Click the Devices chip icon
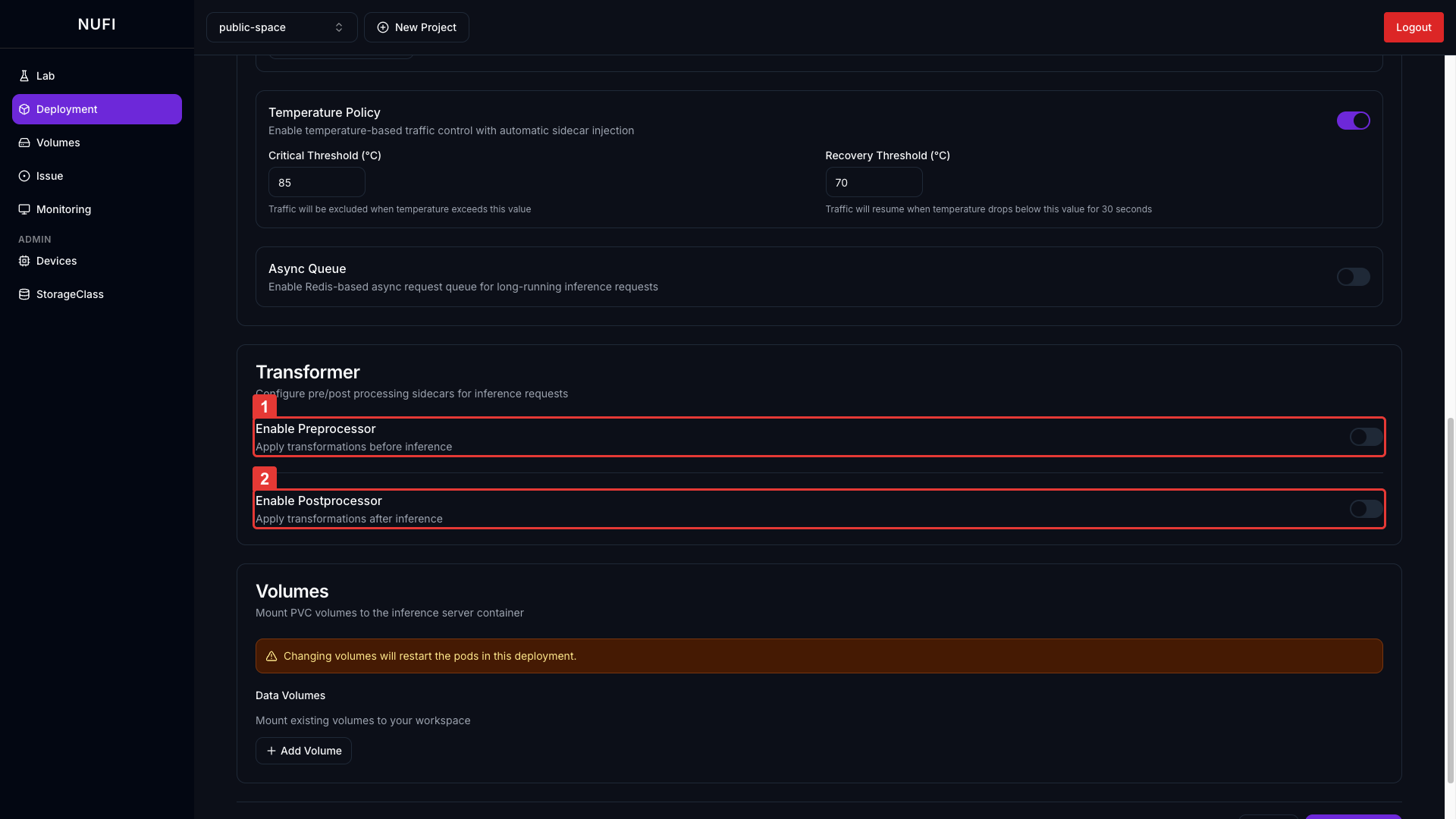Screen dimensions: 1456x819 (24, 261)
